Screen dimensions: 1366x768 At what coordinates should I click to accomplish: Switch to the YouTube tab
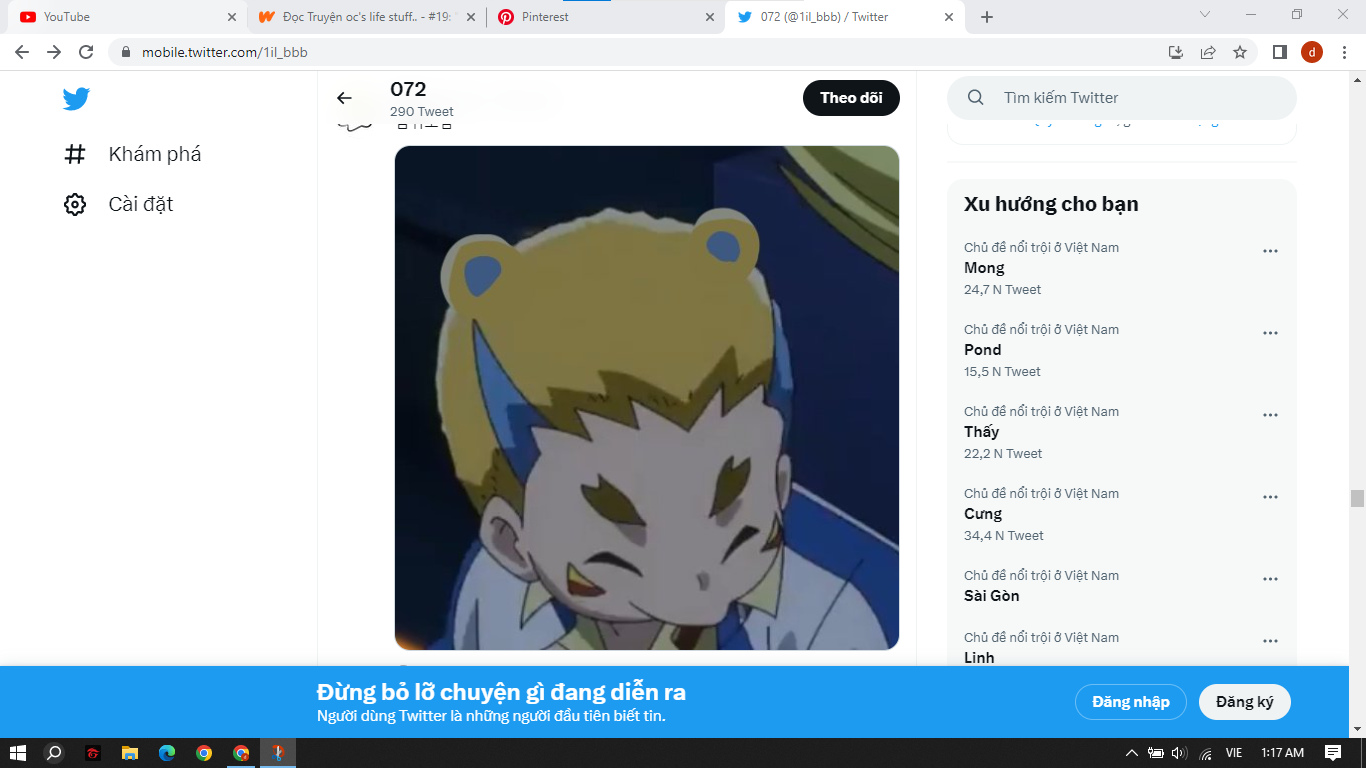click(x=120, y=17)
